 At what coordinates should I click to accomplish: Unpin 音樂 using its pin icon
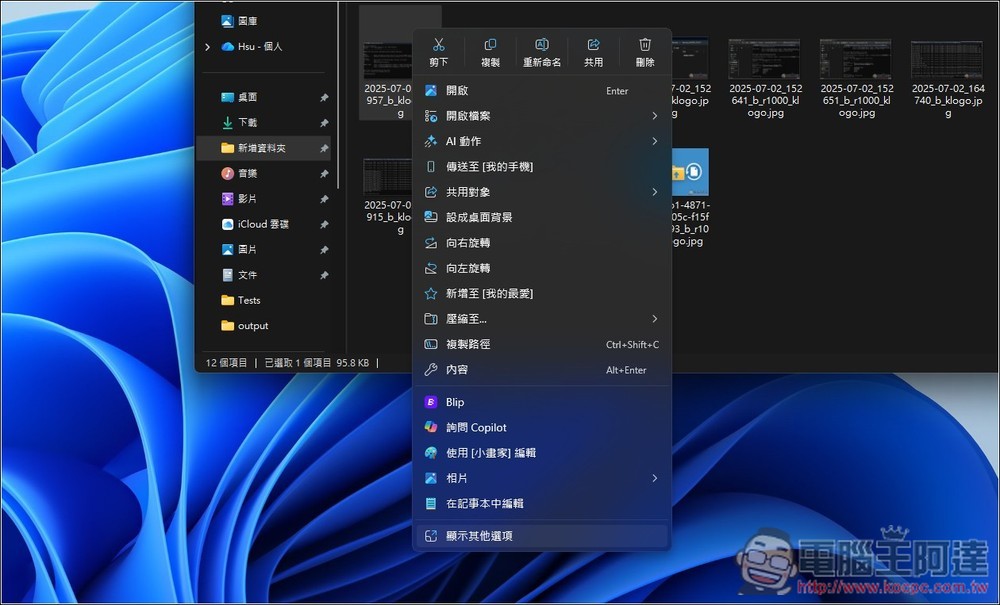(324, 174)
